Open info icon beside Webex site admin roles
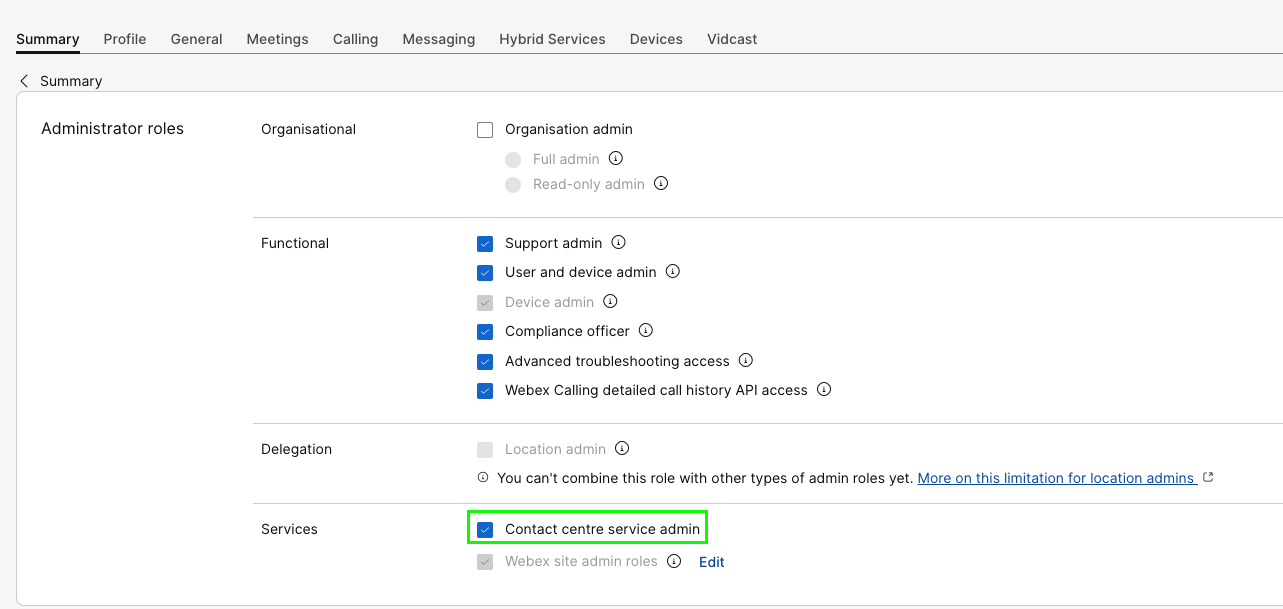Viewport: 1283px width, 609px height. (674, 561)
